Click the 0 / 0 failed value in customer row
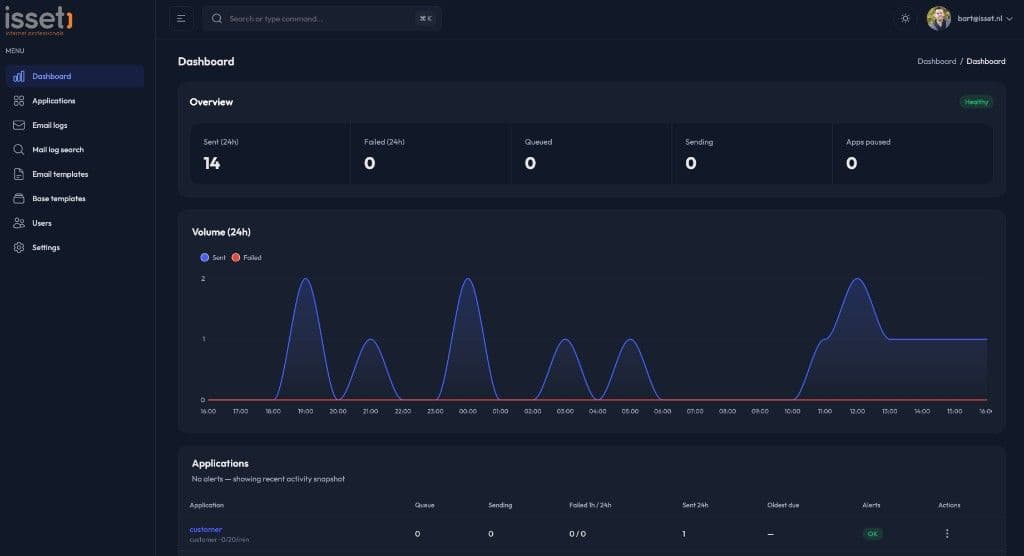1024x556 pixels. coord(577,534)
